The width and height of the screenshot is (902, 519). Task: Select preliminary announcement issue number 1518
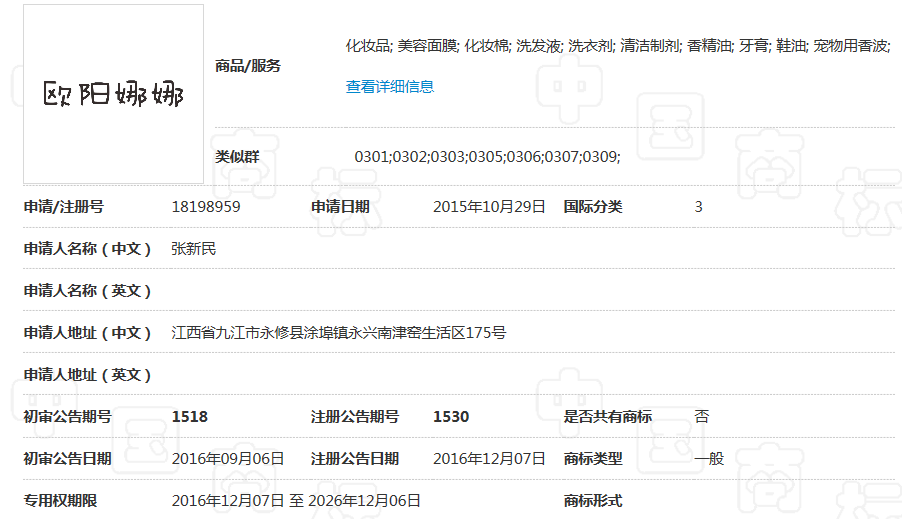[190, 417]
